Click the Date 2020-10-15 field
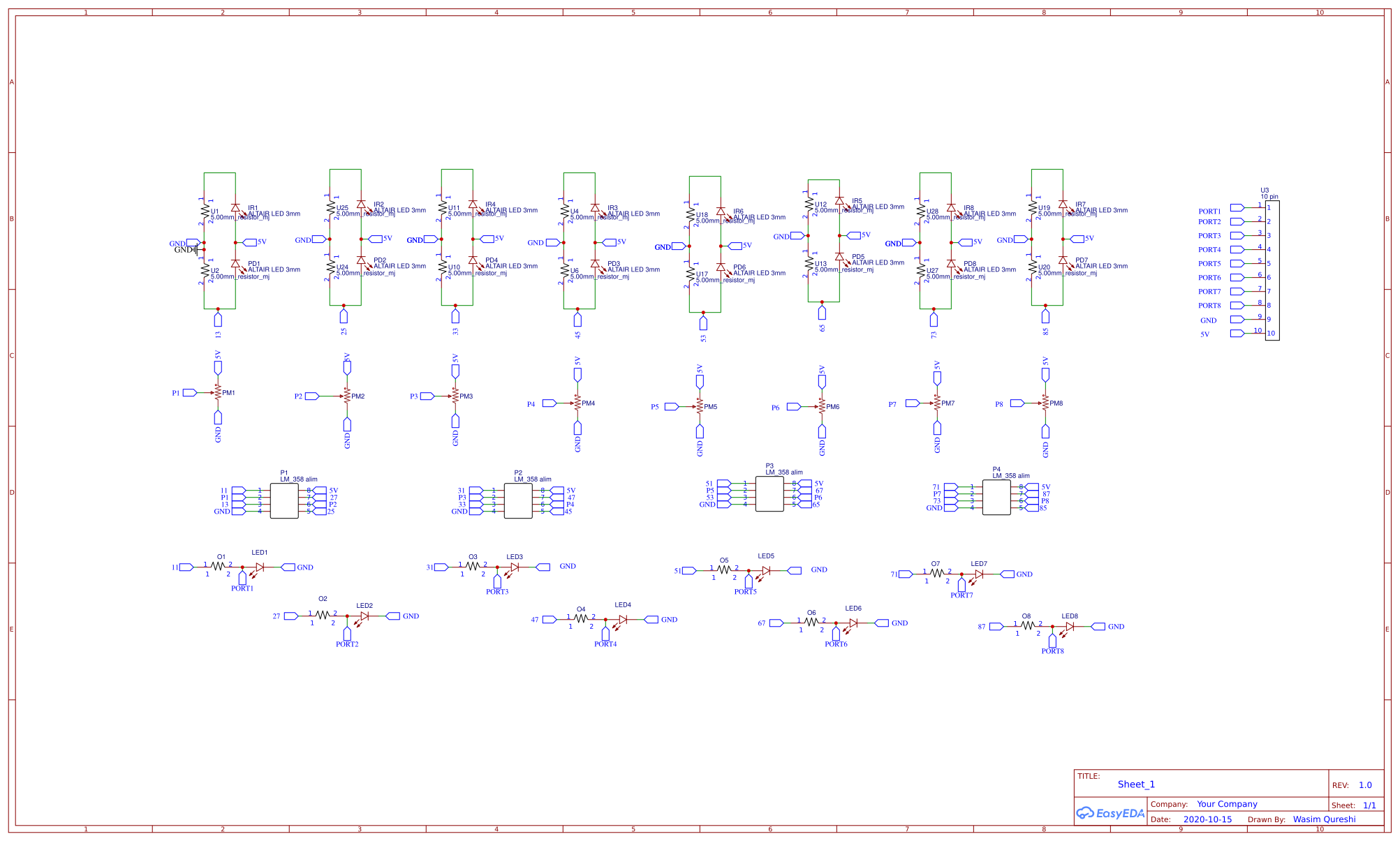 point(1208,819)
